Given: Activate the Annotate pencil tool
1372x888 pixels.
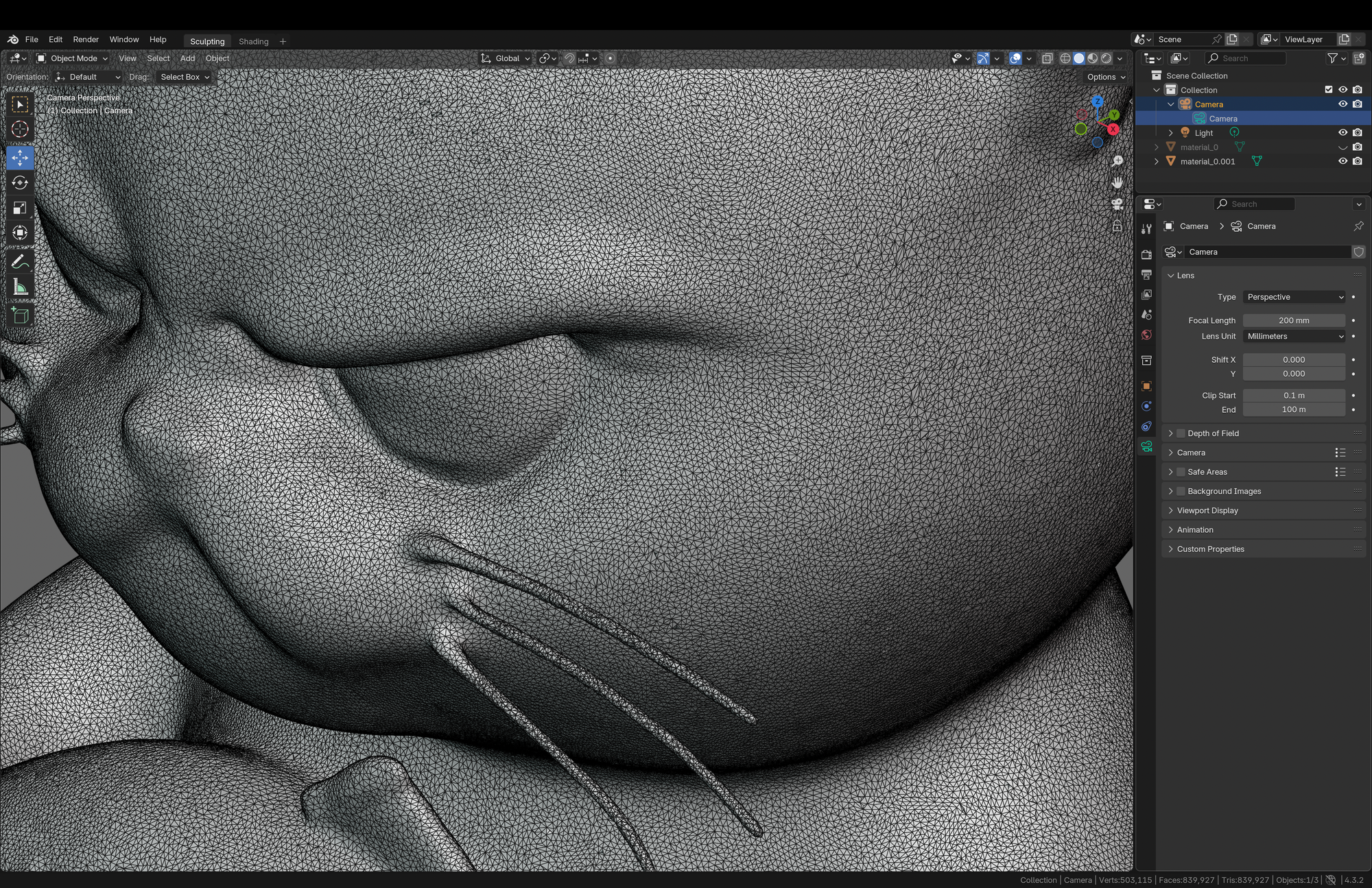Looking at the screenshot, I should tap(20, 262).
